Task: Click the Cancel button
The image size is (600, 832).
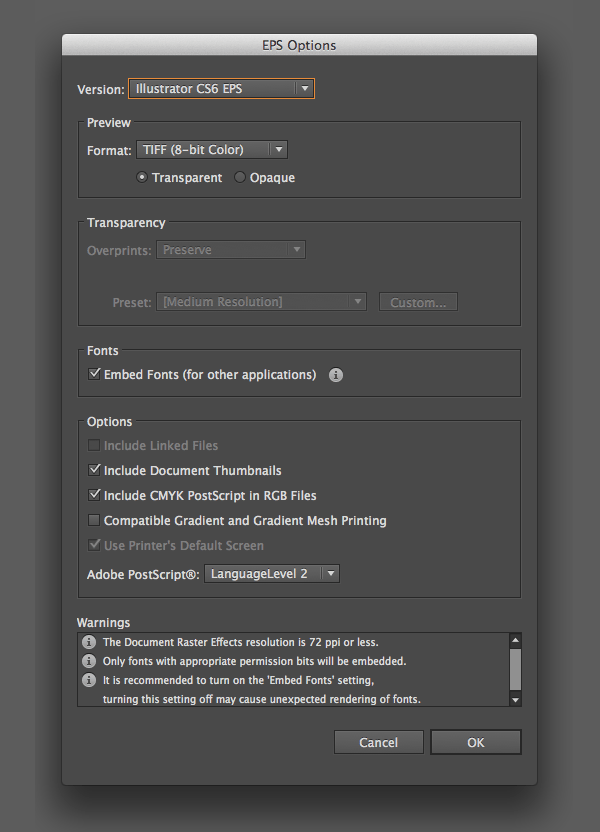Action: pyautogui.click(x=379, y=742)
